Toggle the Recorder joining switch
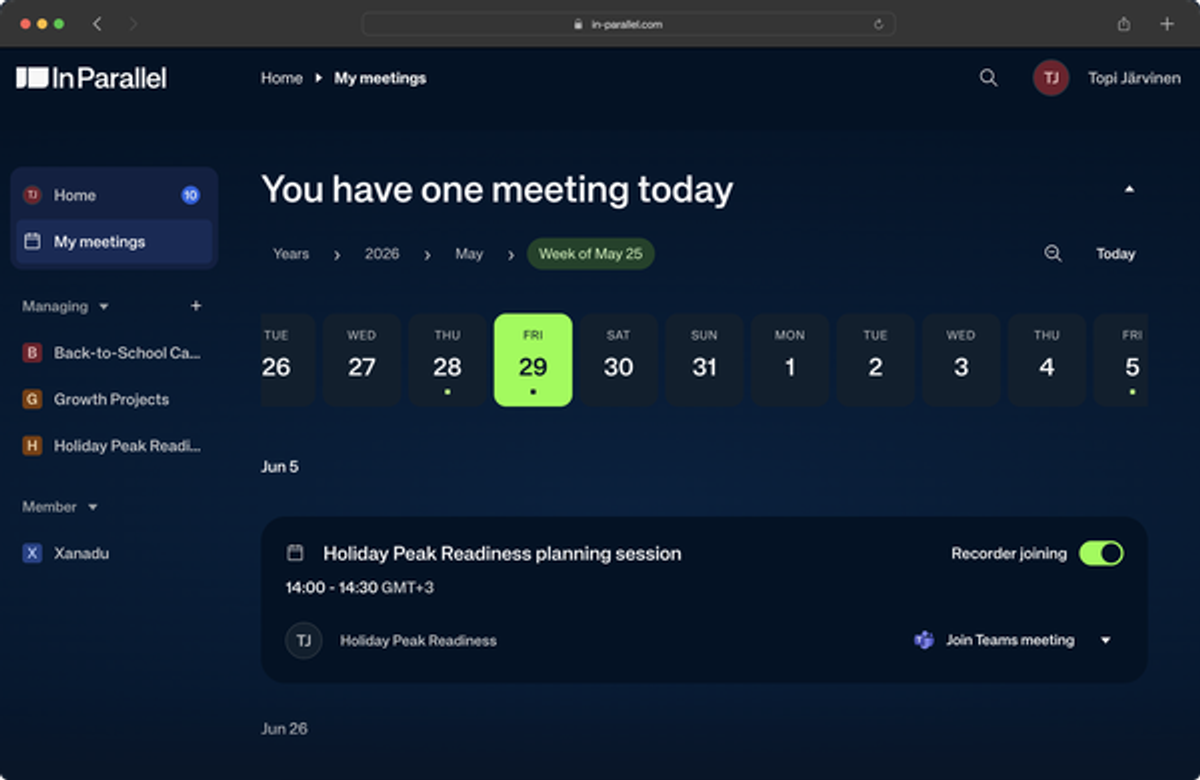 pos(1101,553)
